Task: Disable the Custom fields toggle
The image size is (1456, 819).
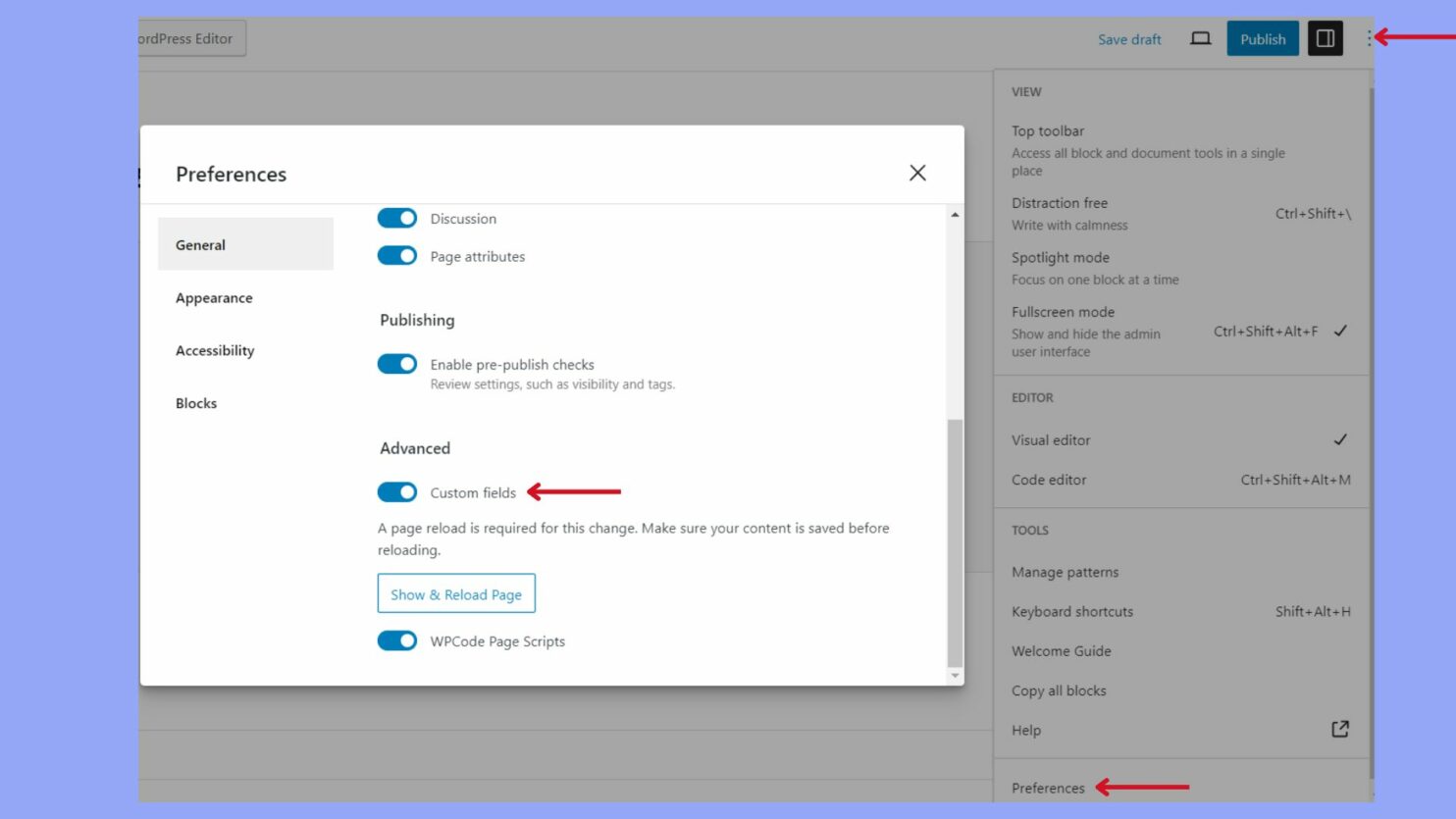Action: pyautogui.click(x=396, y=492)
